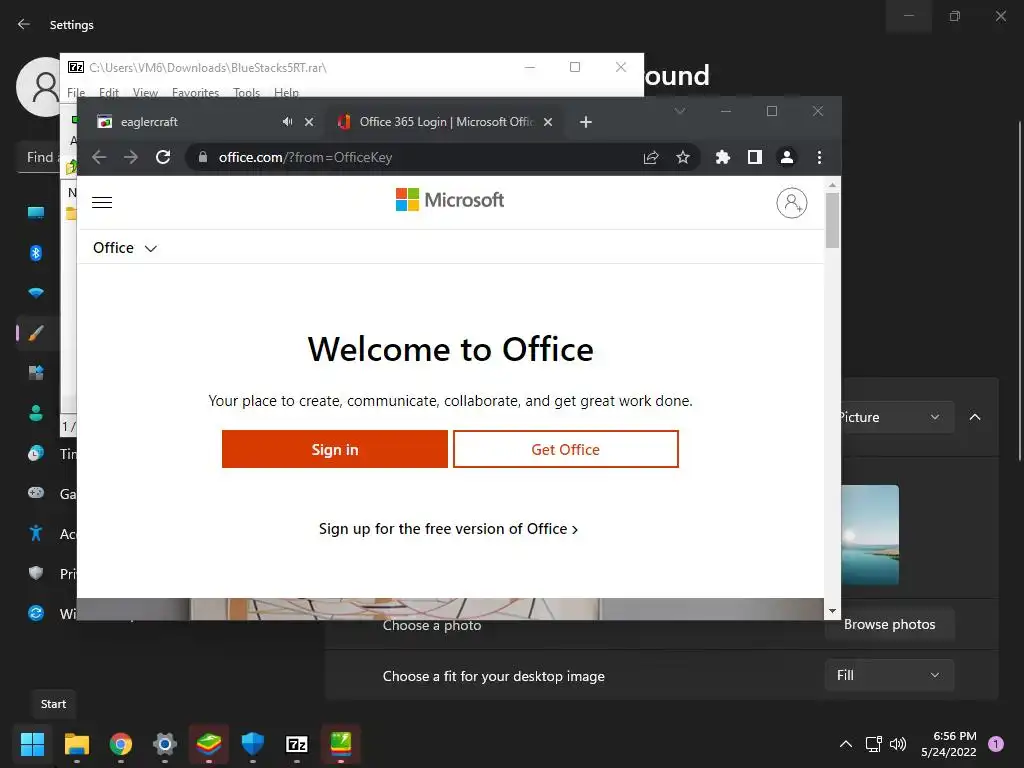Open 7-Zip Edit menu
Viewport: 1024px width, 768px height.
point(108,92)
